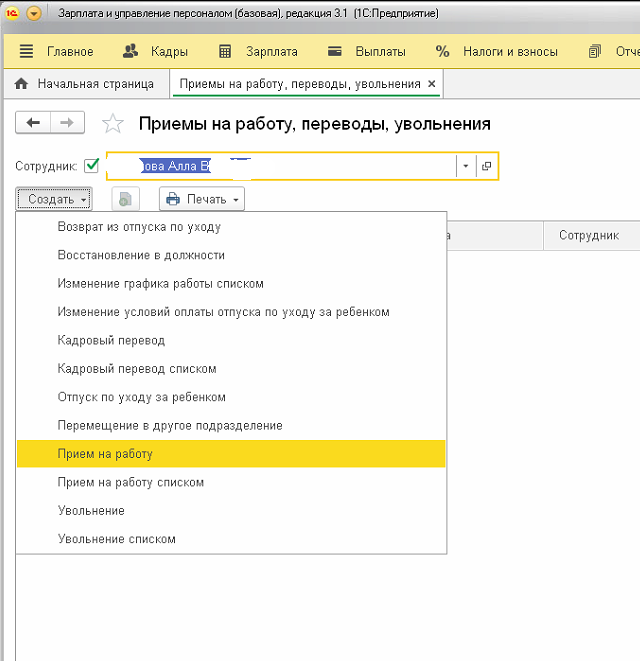The height and width of the screenshot is (661, 640).
Task: Go back with the left arrow button
Action: point(33,123)
